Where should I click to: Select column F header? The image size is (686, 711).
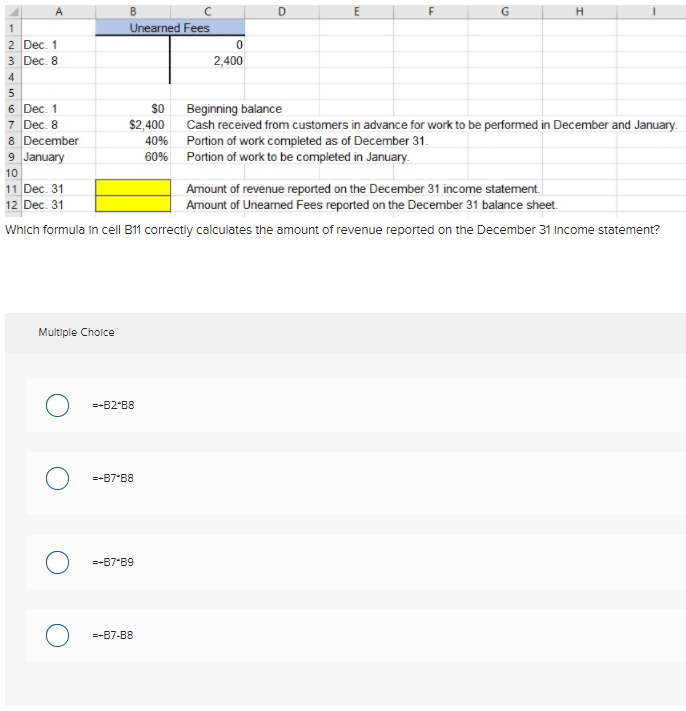430,11
